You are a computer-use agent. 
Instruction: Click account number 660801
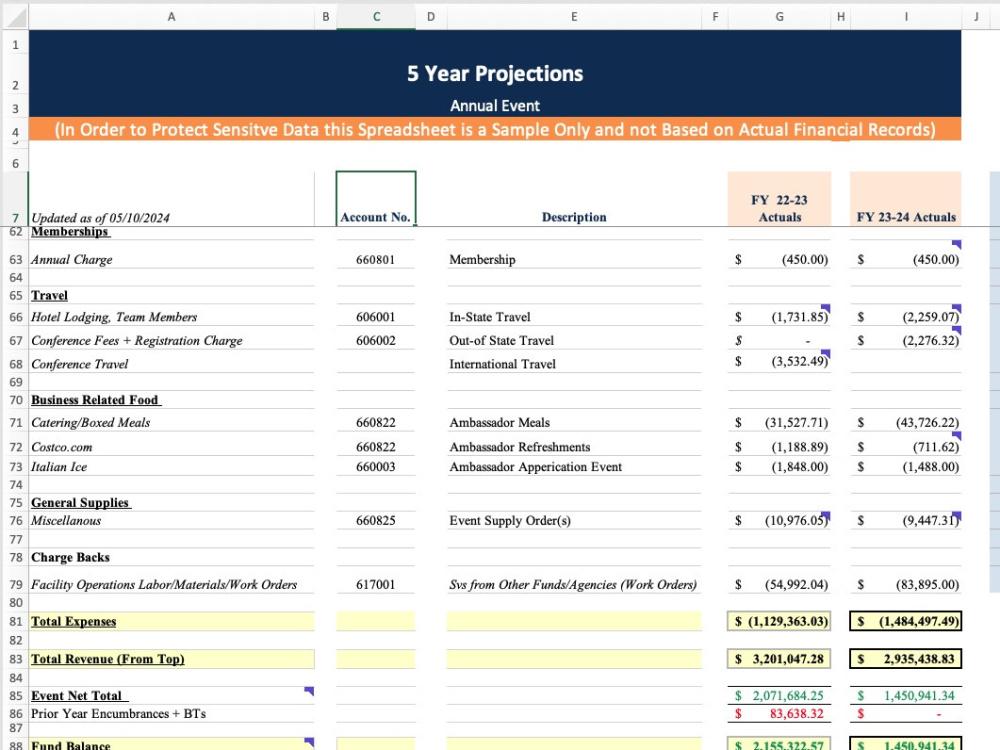[376, 260]
